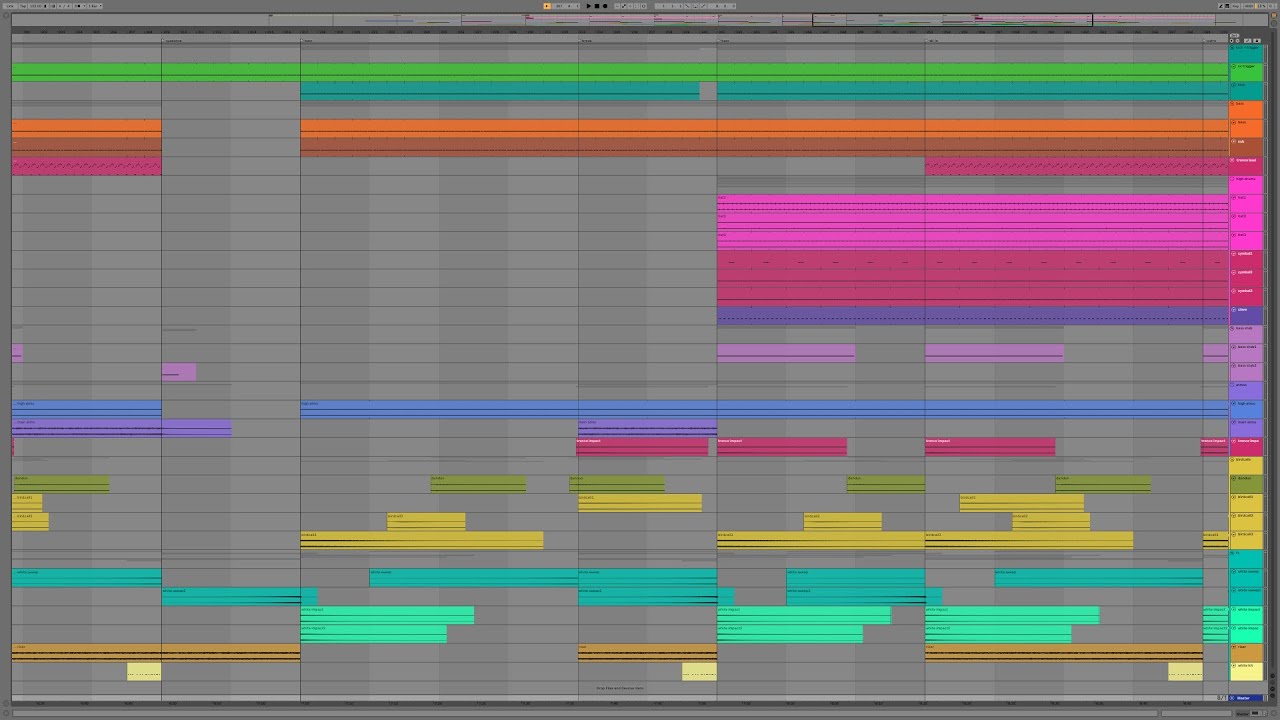Image resolution: width=1280 pixels, height=720 pixels.
Task: Click 'Drop Files and Devices Here' area
Action: [620, 688]
